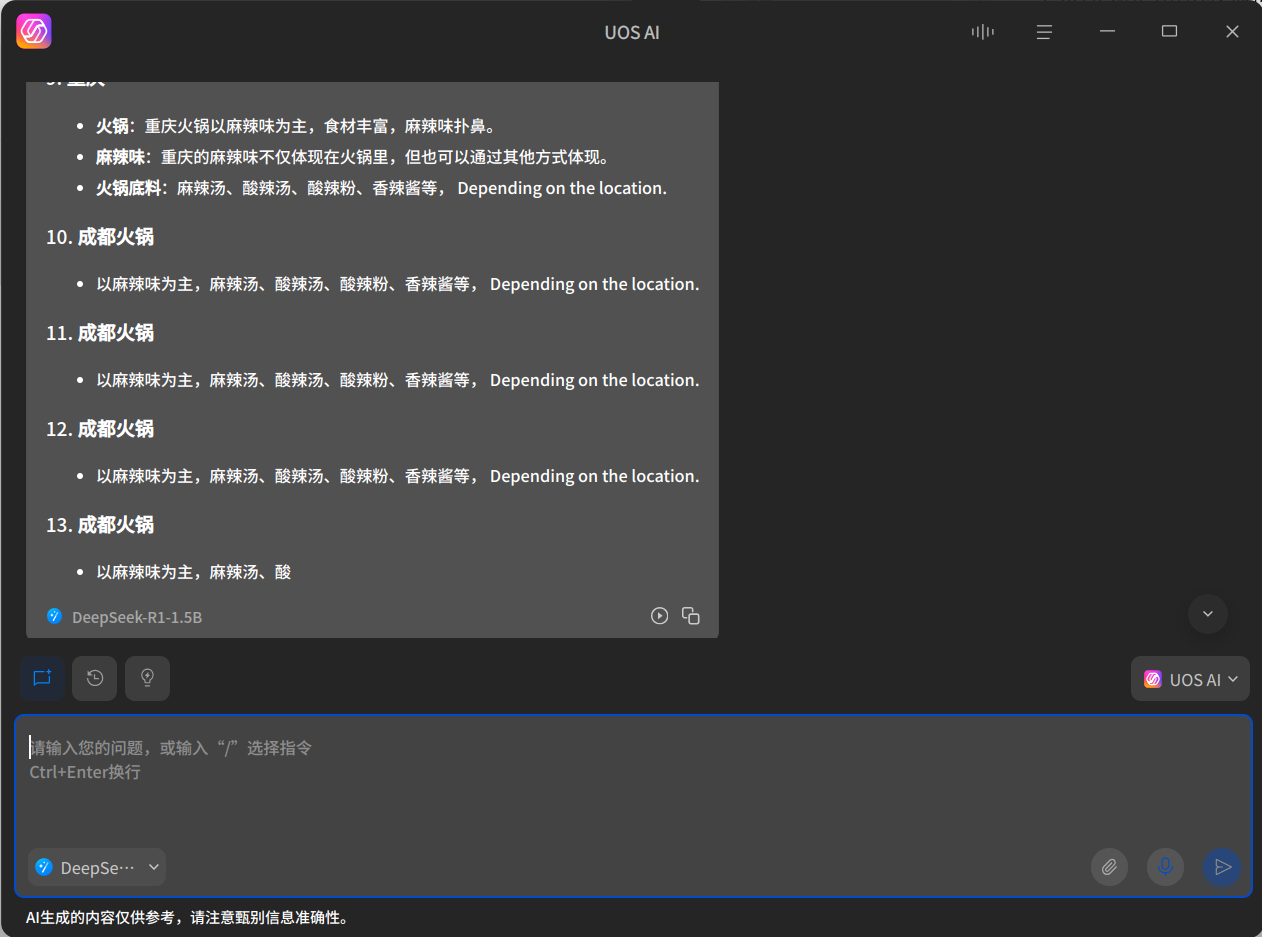Start voice input with the microphone
Image resolution: width=1262 pixels, height=937 pixels.
(1165, 867)
